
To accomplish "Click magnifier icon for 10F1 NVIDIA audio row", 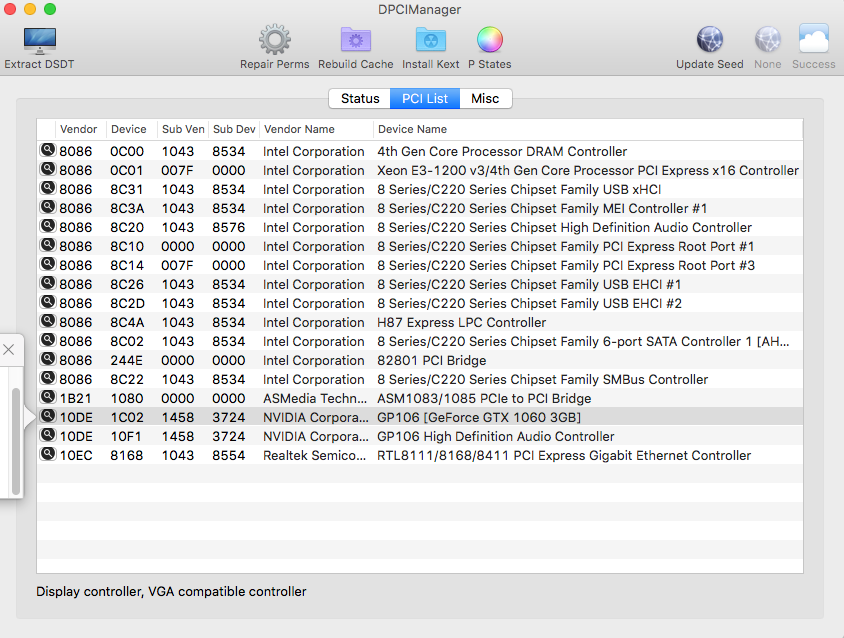I will click(x=48, y=435).
